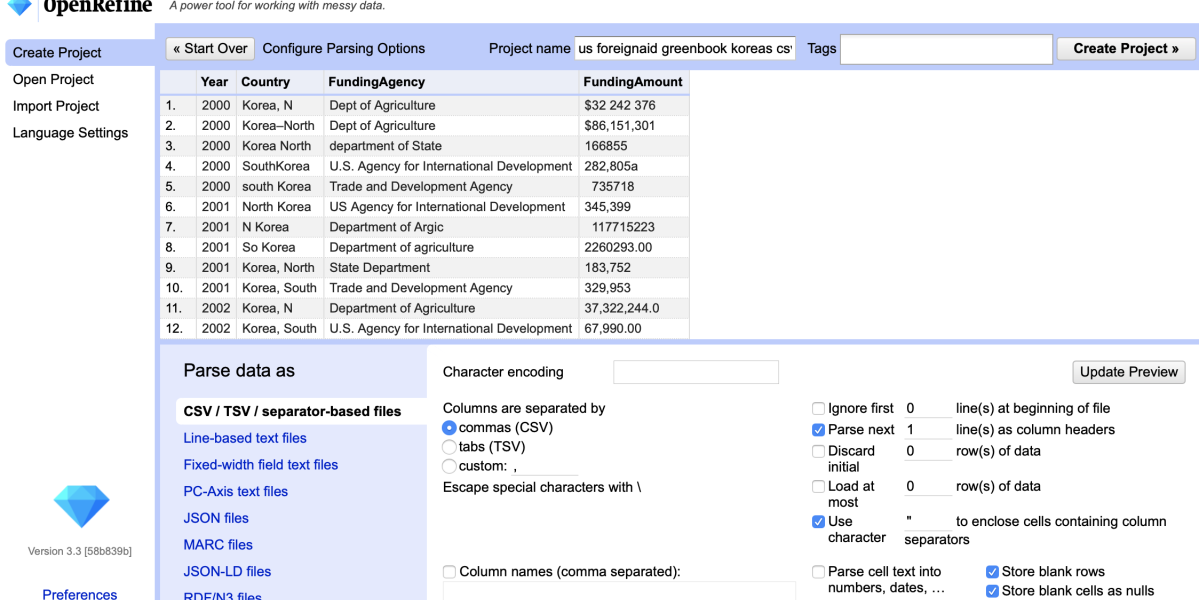Image resolution: width=1200 pixels, height=600 pixels.
Task: Click the Character encoding field
Action: click(696, 372)
